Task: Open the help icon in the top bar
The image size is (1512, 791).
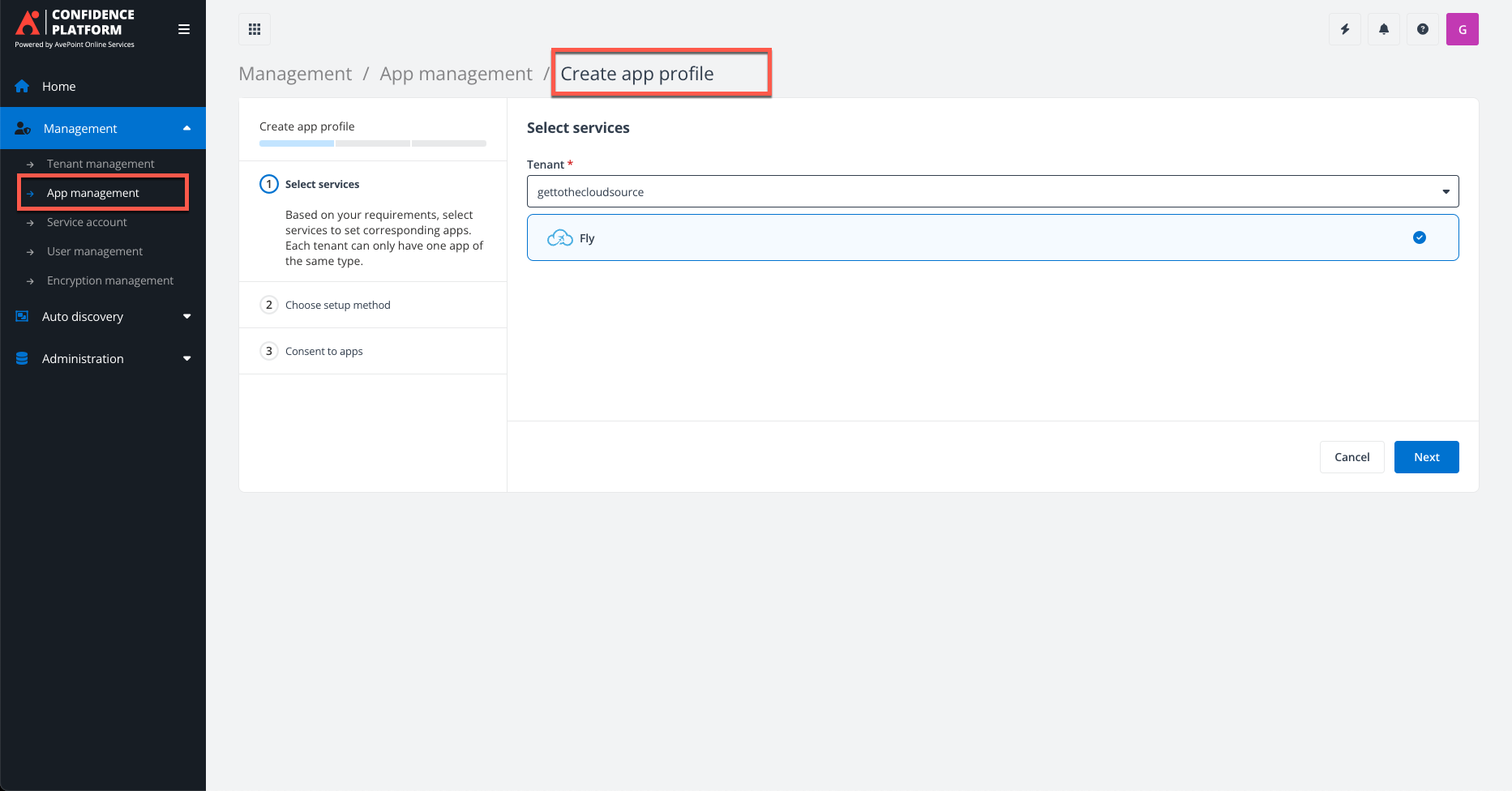Action: coord(1422,28)
